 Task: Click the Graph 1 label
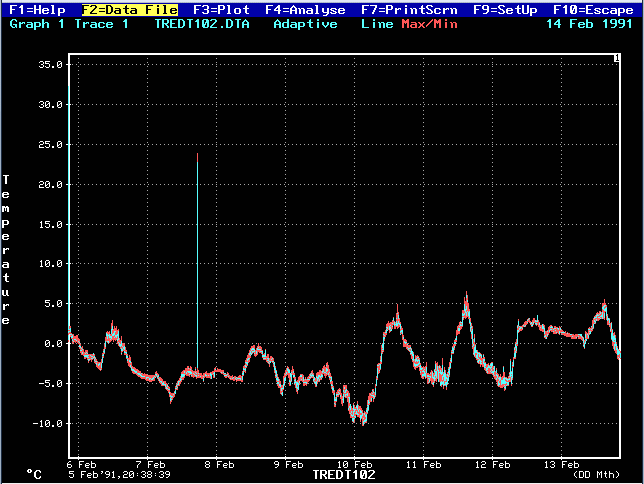click(36, 23)
